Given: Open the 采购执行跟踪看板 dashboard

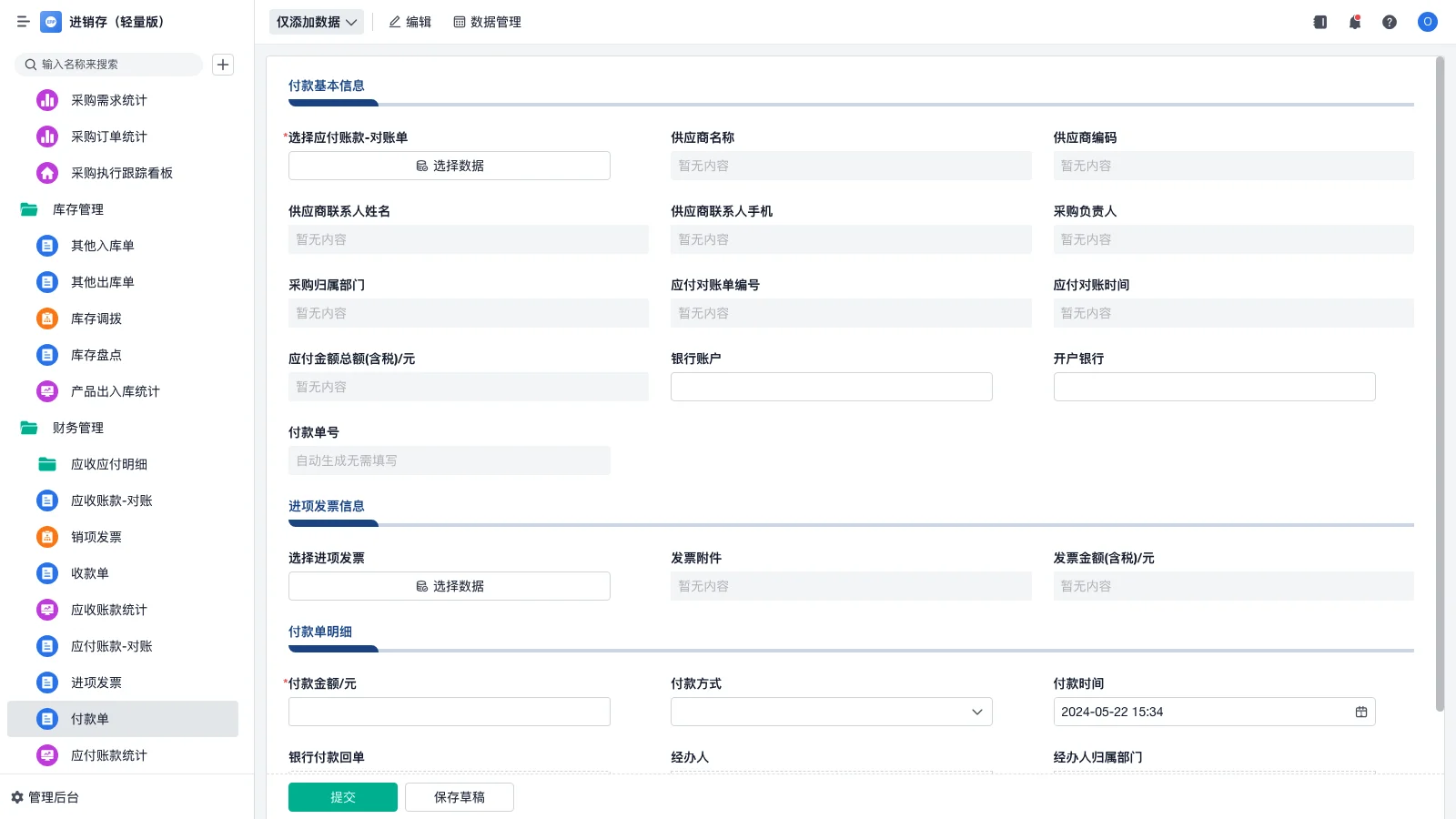Looking at the screenshot, I should tap(119, 173).
